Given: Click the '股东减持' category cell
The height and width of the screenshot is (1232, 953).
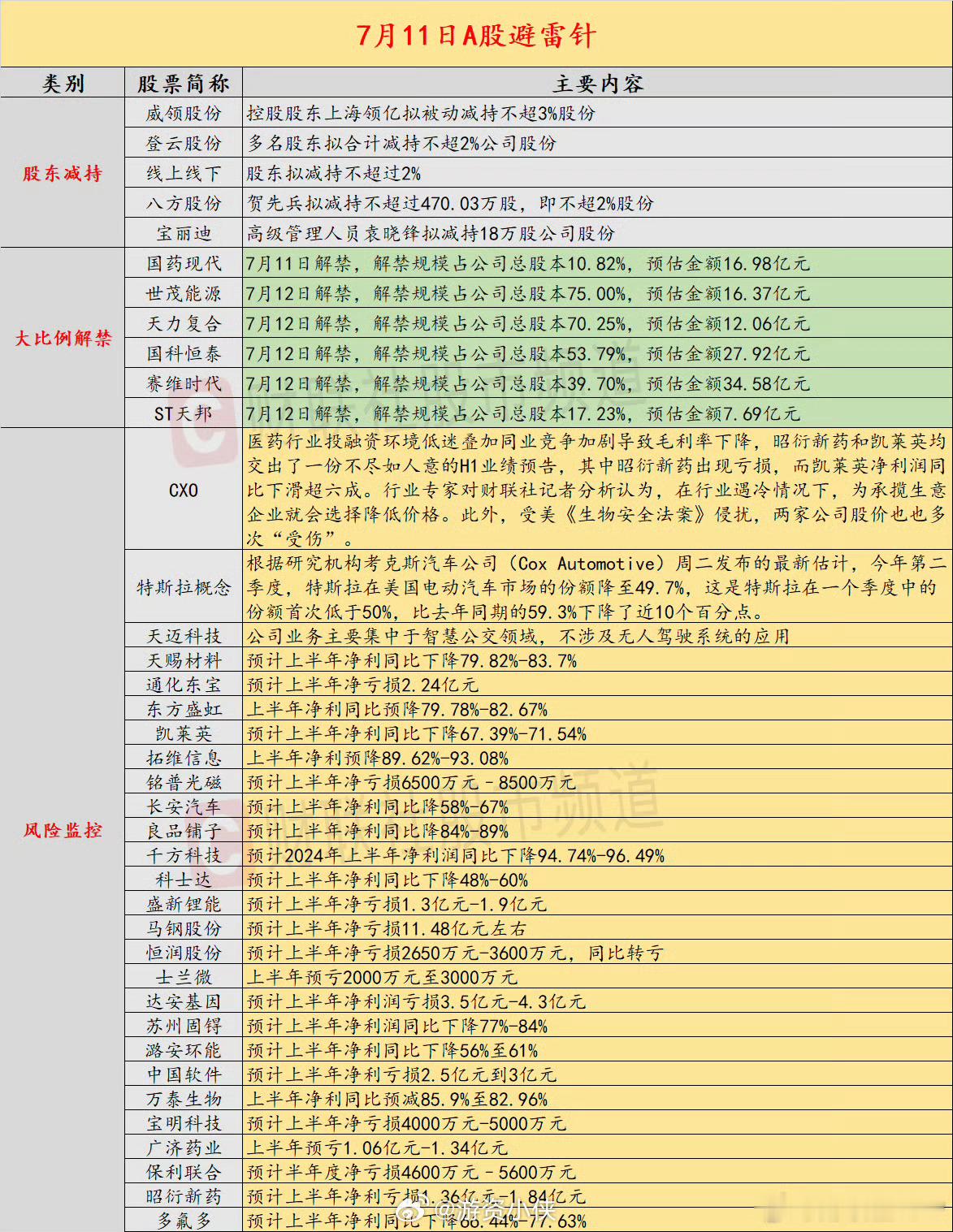Looking at the screenshot, I should point(63,173).
